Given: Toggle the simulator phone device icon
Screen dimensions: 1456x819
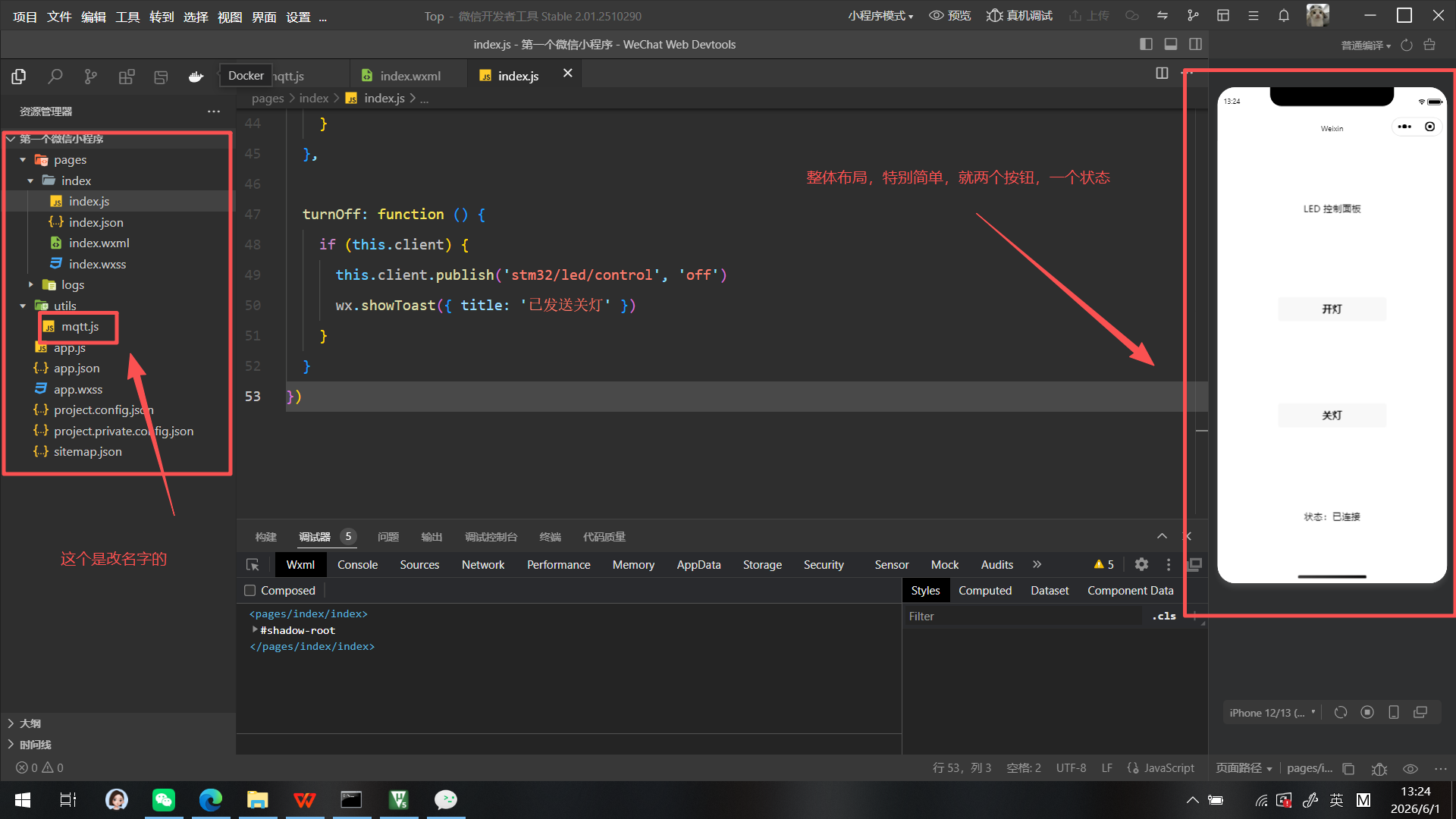Looking at the screenshot, I should [1394, 712].
